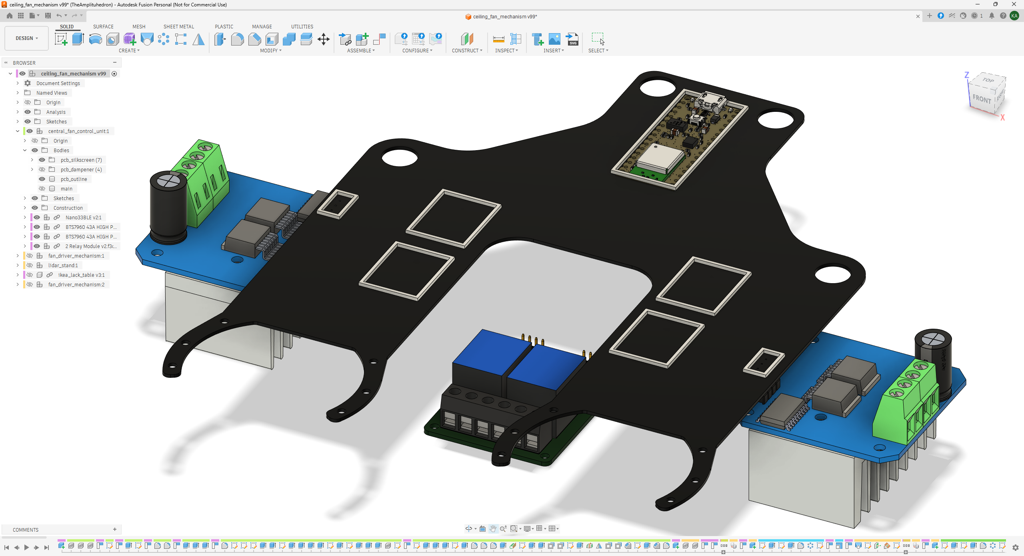Select the Revolve tool icon
This screenshot has width=1024, height=556.
point(95,39)
